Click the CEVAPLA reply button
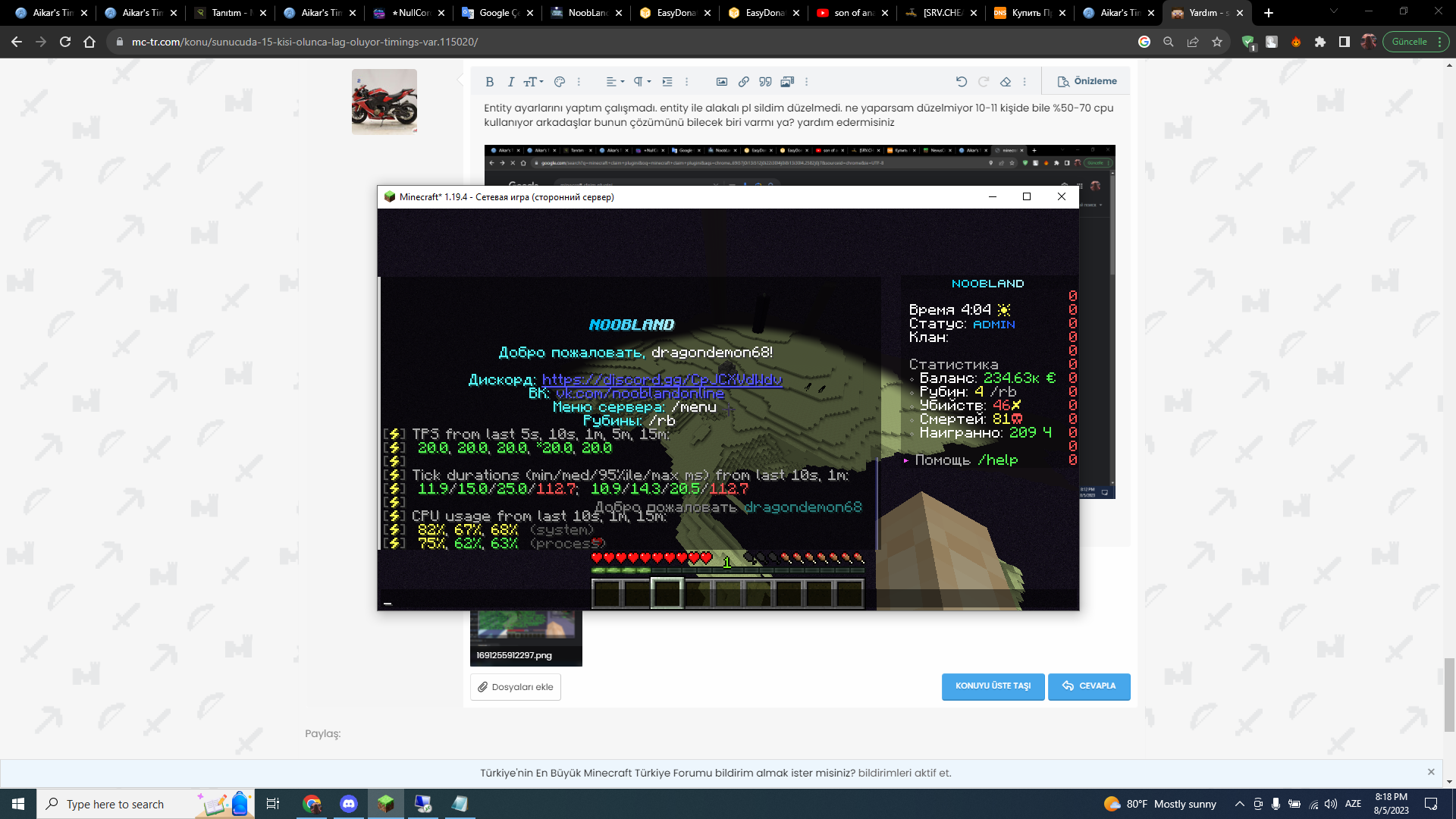 (x=1089, y=686)
